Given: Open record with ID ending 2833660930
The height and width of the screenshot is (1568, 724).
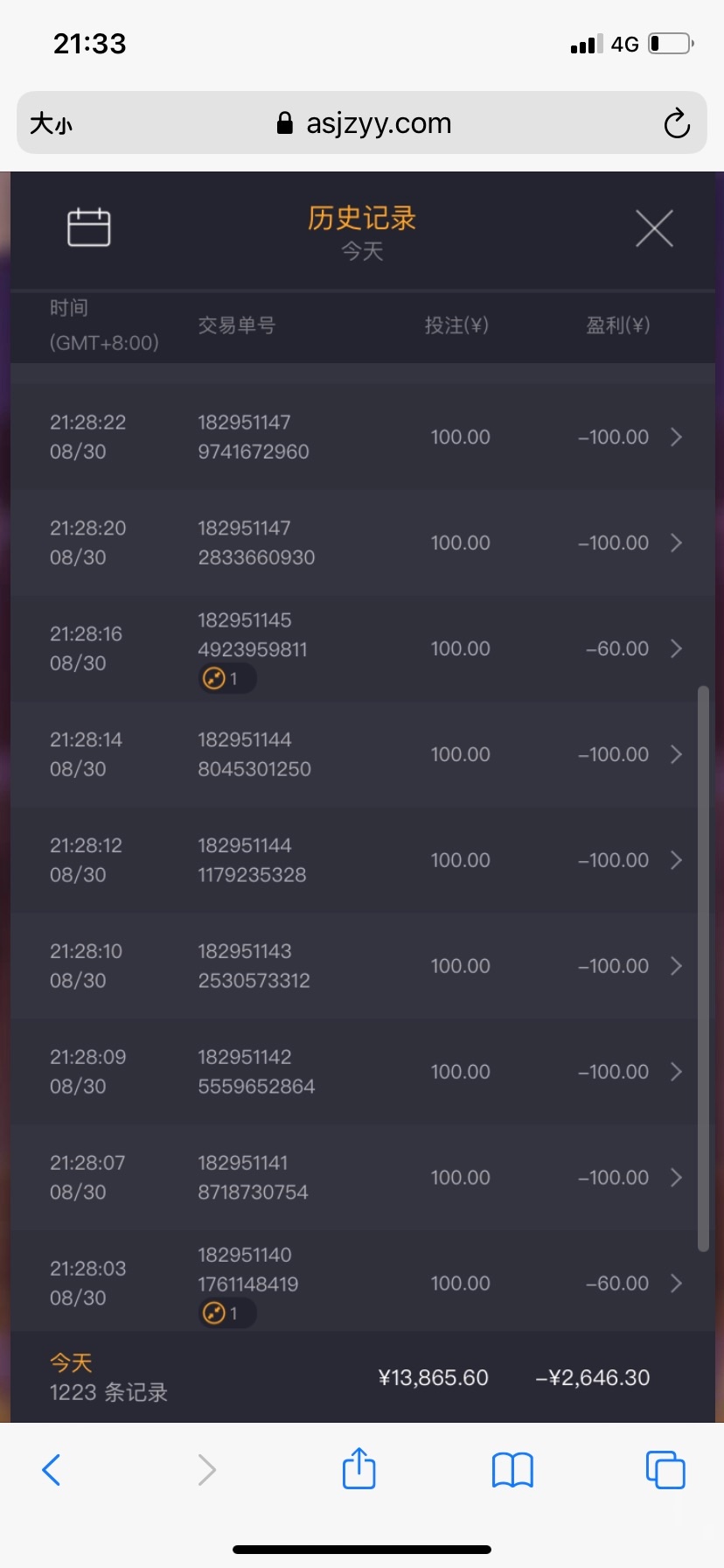Looking at the screenshot, I should click(x=256, y=543).
